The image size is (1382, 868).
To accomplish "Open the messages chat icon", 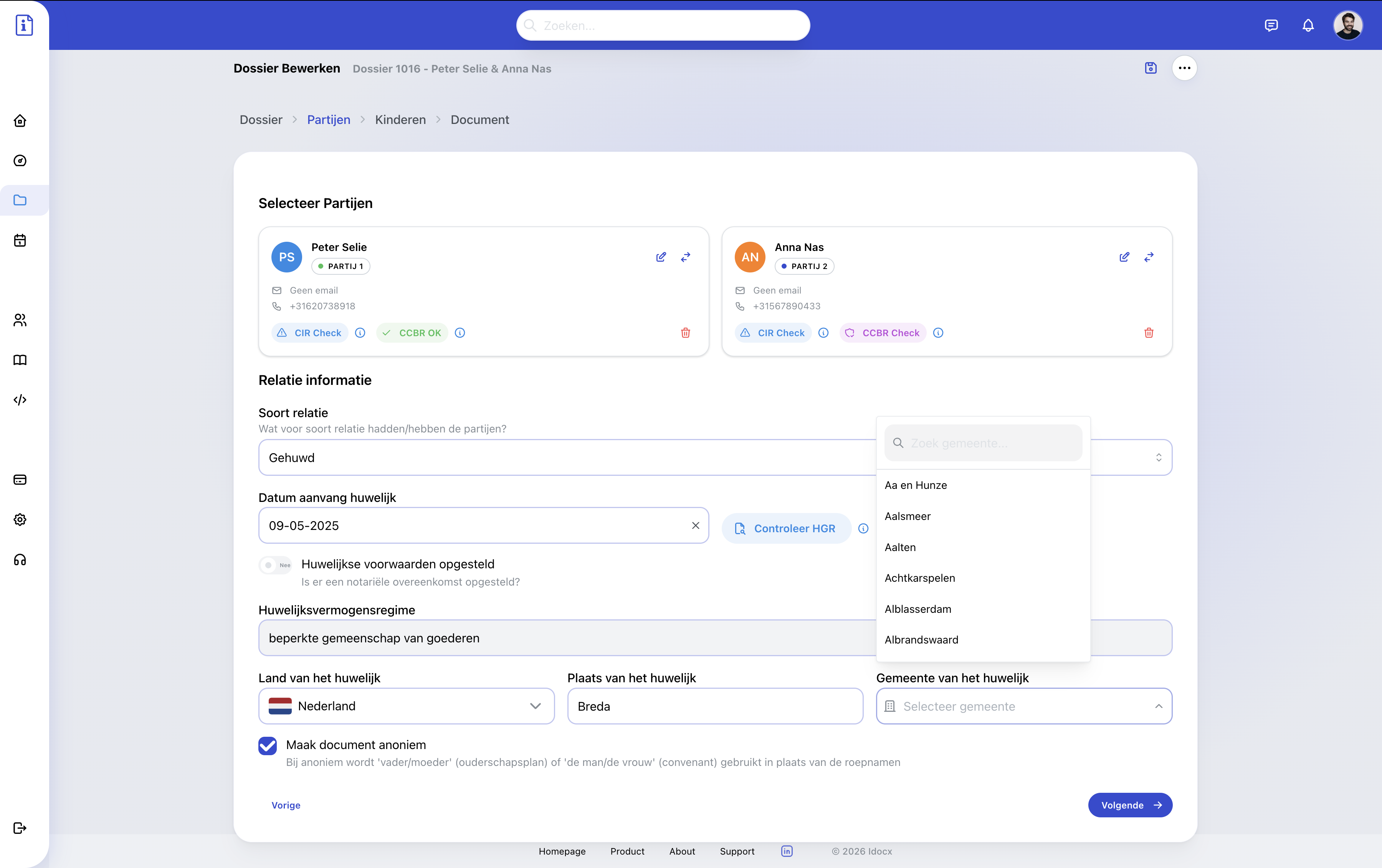I will [x=1271, y=26].
